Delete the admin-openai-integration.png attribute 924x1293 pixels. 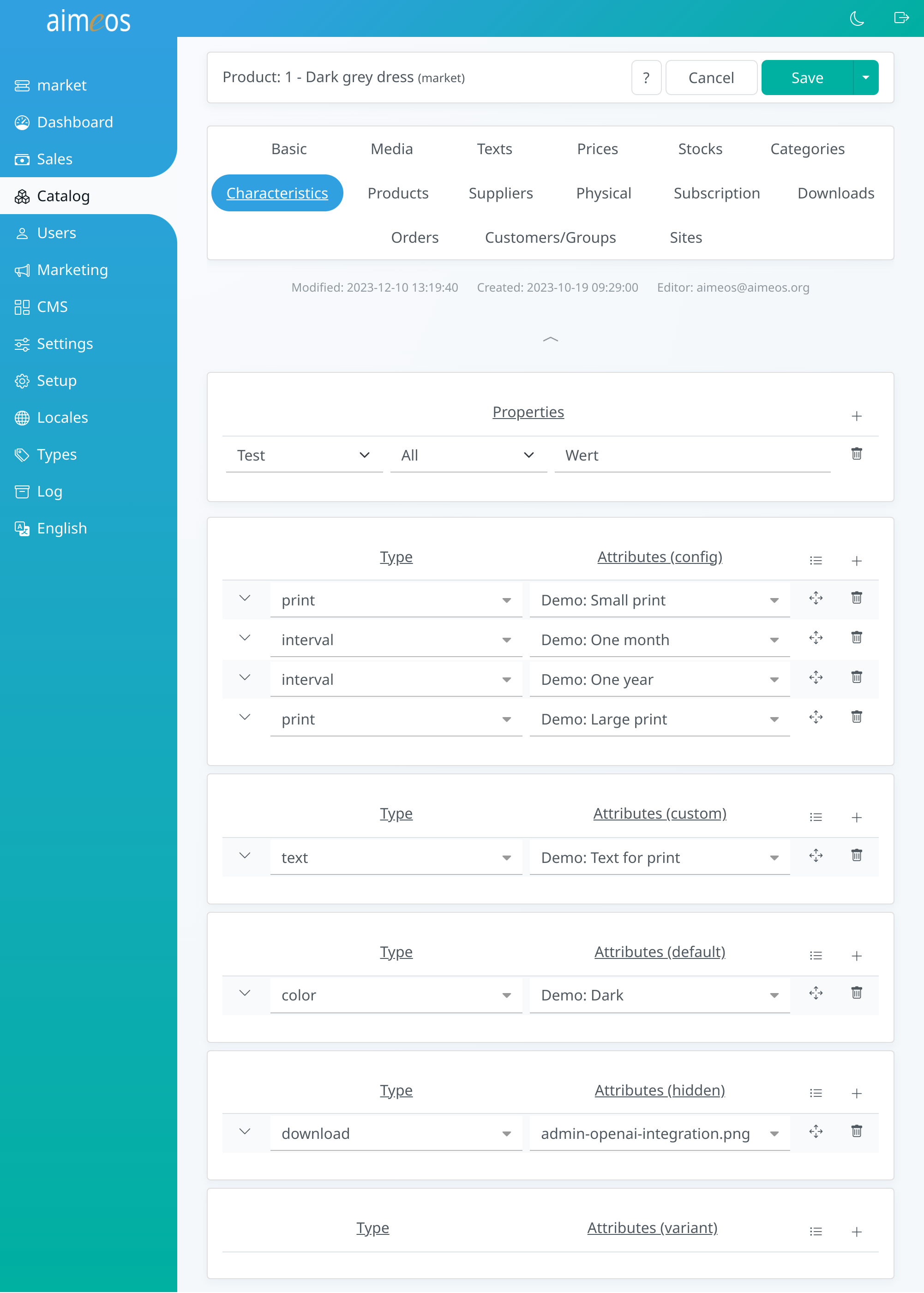[856, 1131]
